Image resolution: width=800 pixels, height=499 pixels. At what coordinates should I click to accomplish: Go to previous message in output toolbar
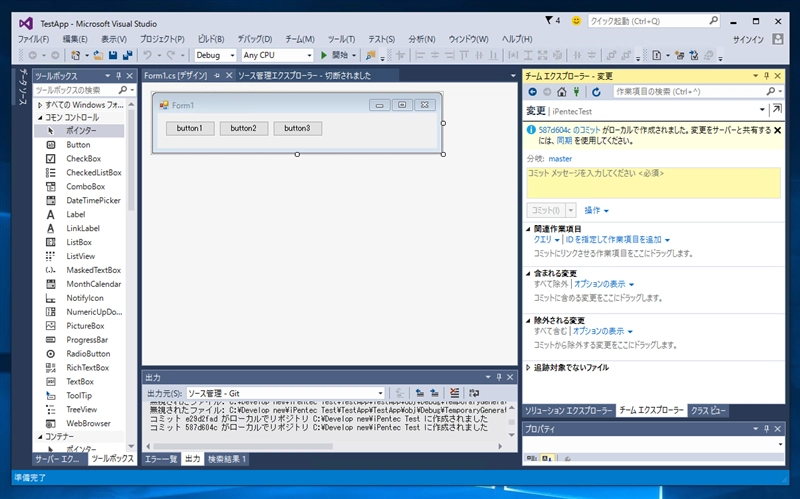point(419,393)
